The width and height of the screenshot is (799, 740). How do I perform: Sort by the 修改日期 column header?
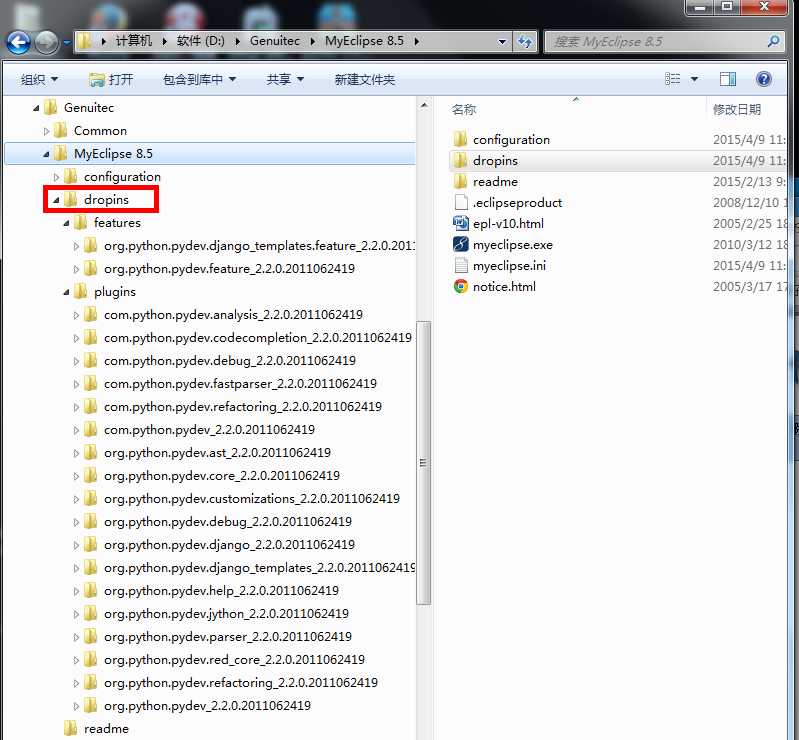736,109
